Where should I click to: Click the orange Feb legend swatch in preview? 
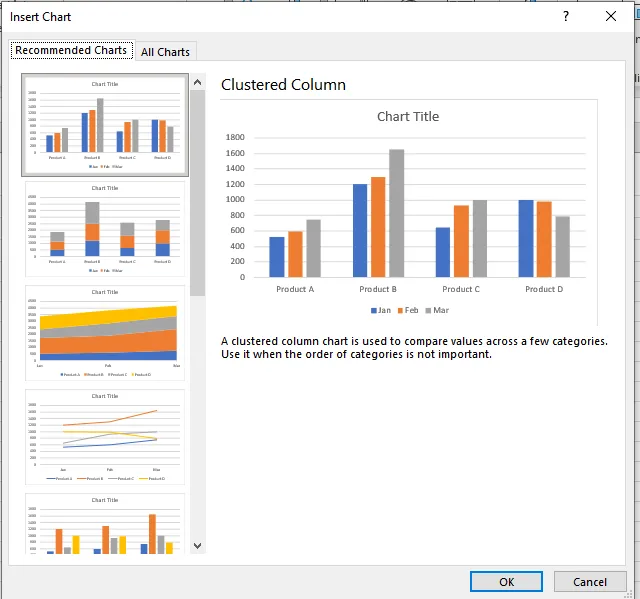[x=400, y=311]
